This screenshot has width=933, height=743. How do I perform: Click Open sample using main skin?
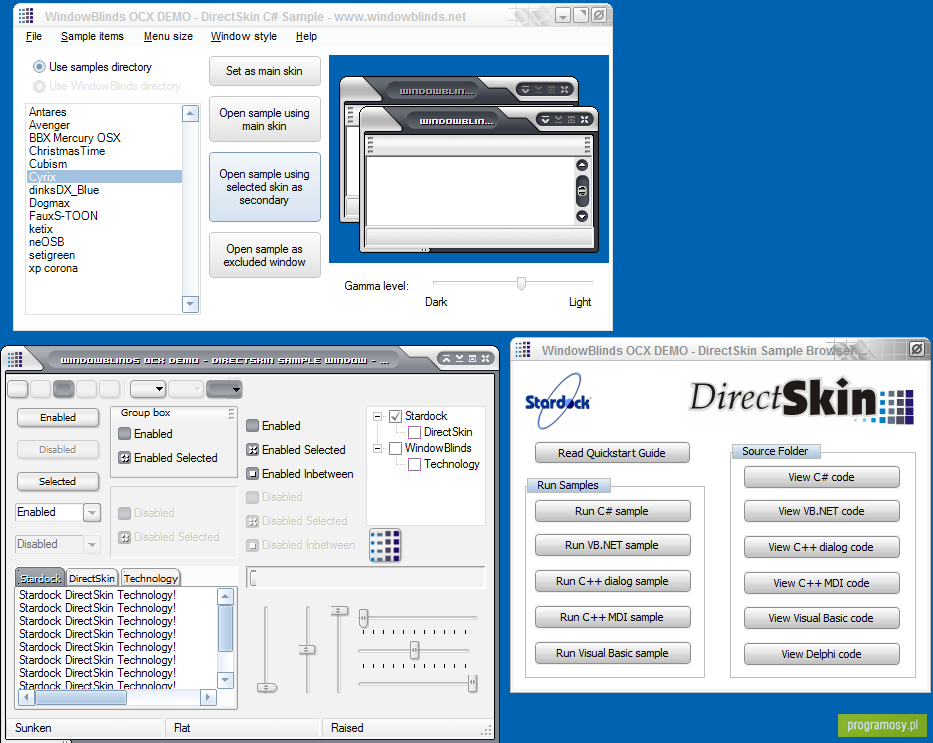tap(265, 119)
